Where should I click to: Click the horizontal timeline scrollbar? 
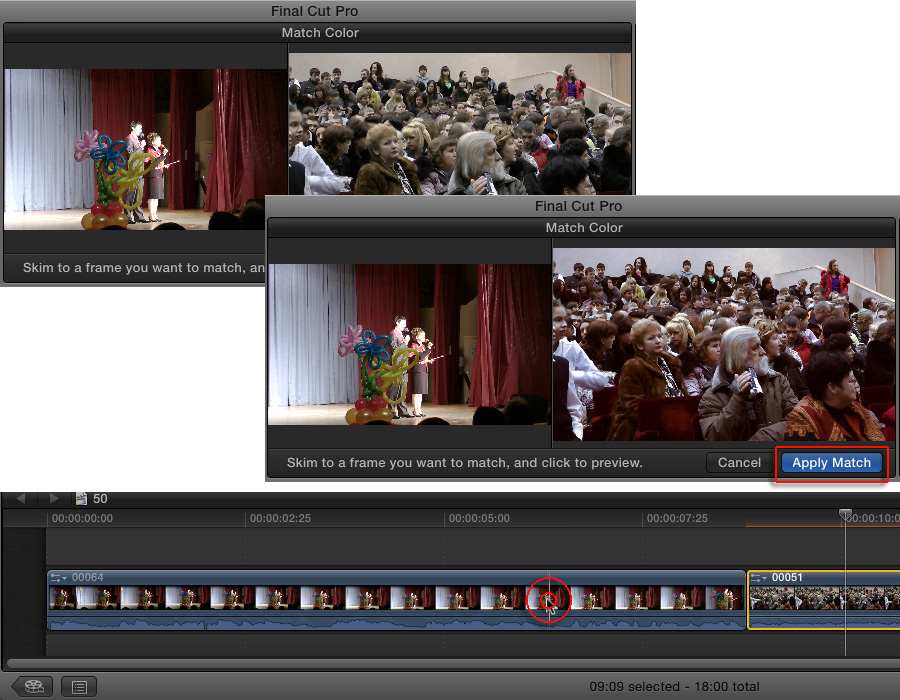click(453, 664)
